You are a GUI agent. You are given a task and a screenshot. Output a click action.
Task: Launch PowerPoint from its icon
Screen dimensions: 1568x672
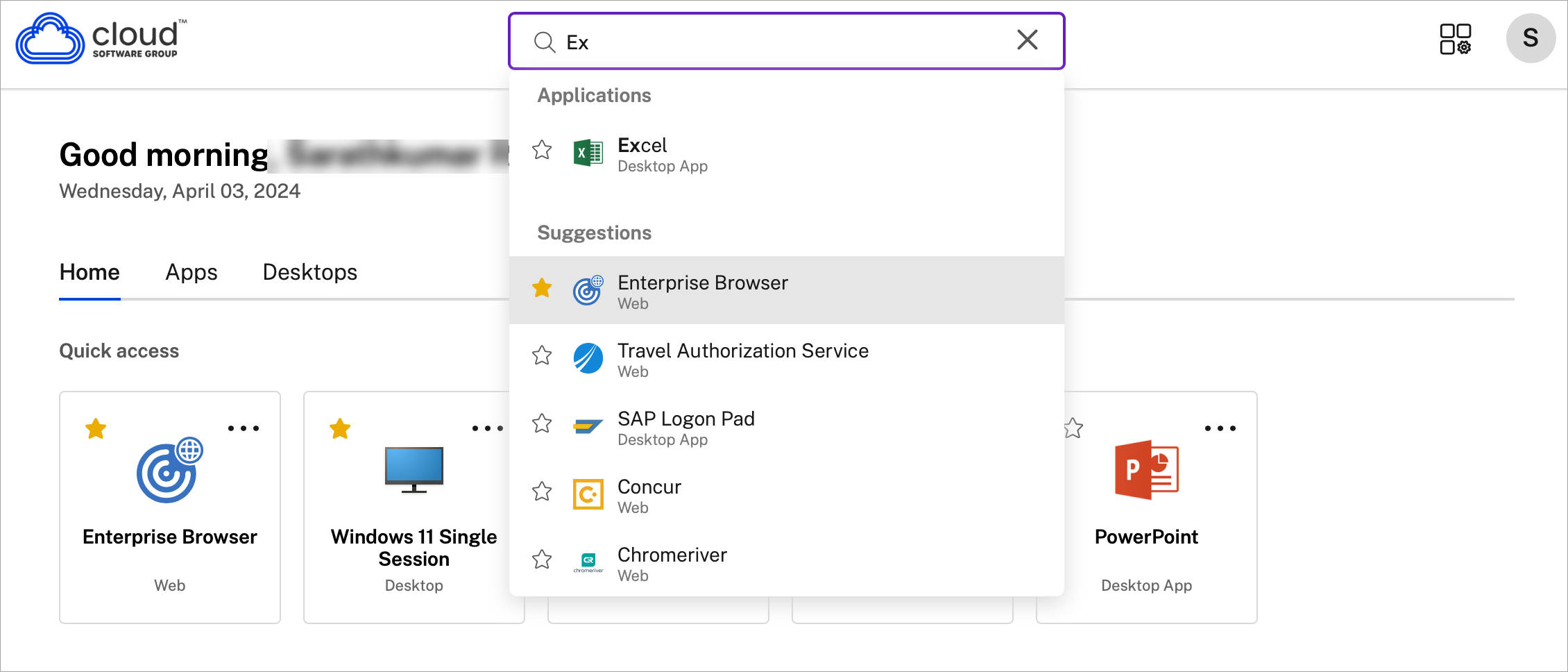click(1147, 470)
